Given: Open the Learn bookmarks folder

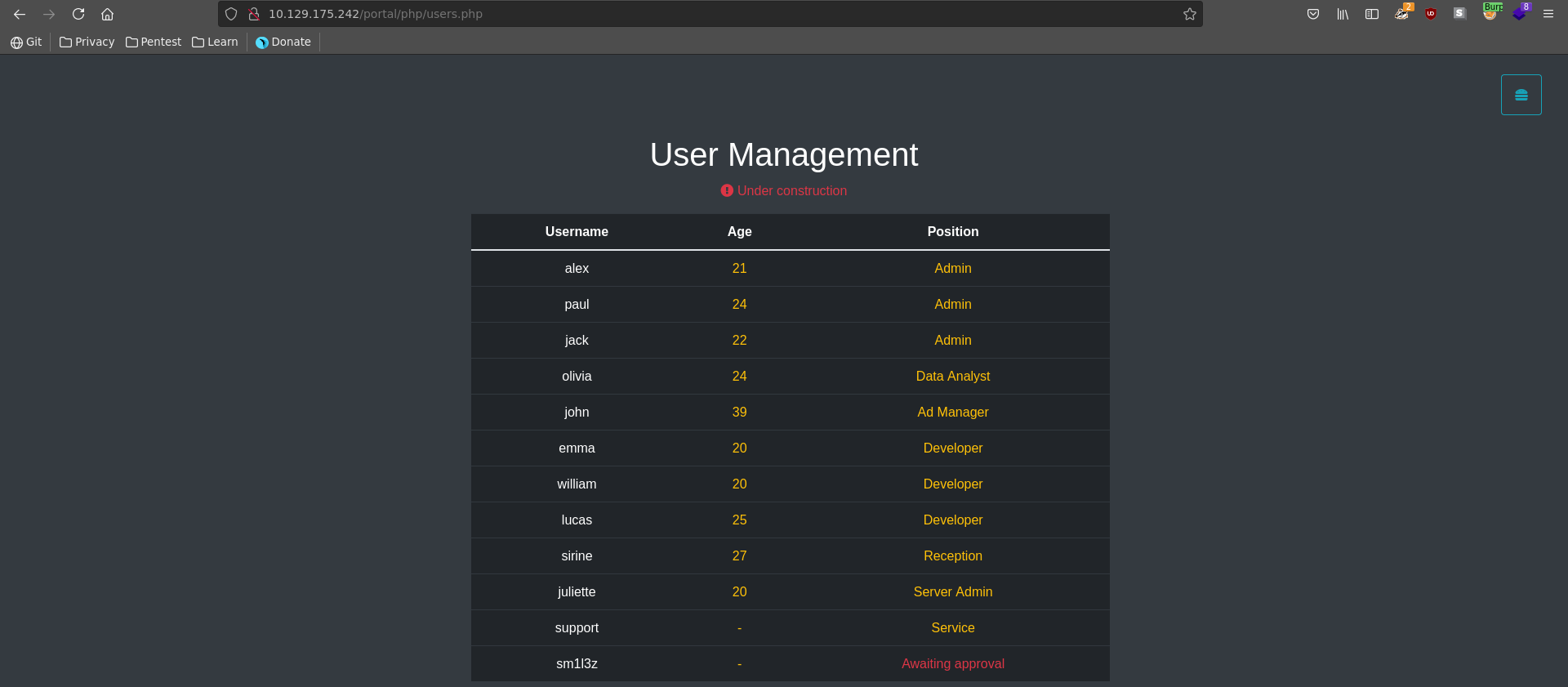Looking at the screenshot, I should tap(215, 42).
